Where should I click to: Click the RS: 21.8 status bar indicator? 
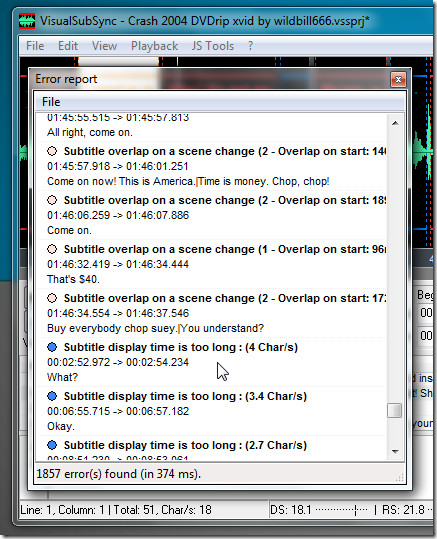[x=404, y=510]
